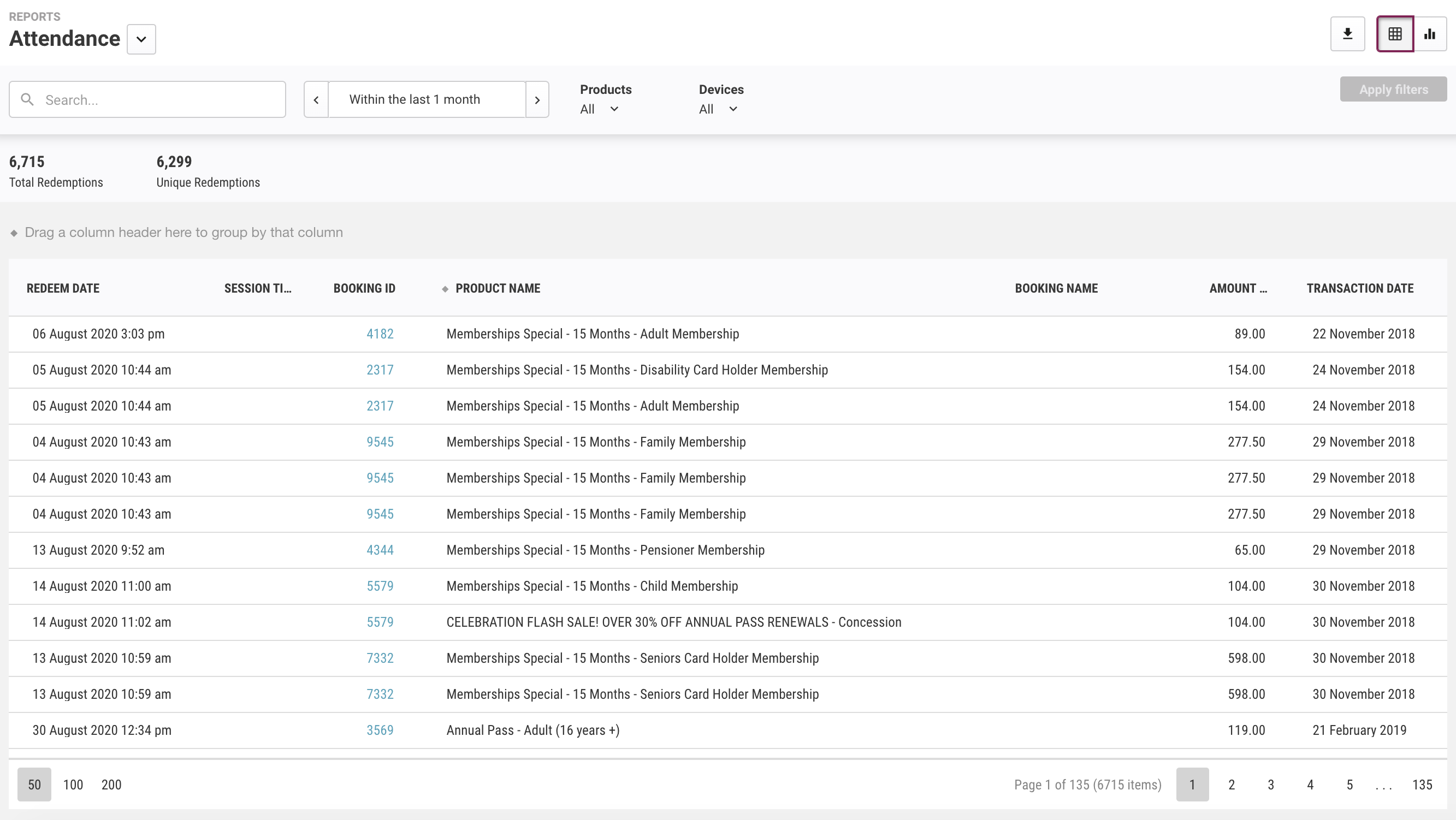Click amount value 119.00

click(1246, 730)
